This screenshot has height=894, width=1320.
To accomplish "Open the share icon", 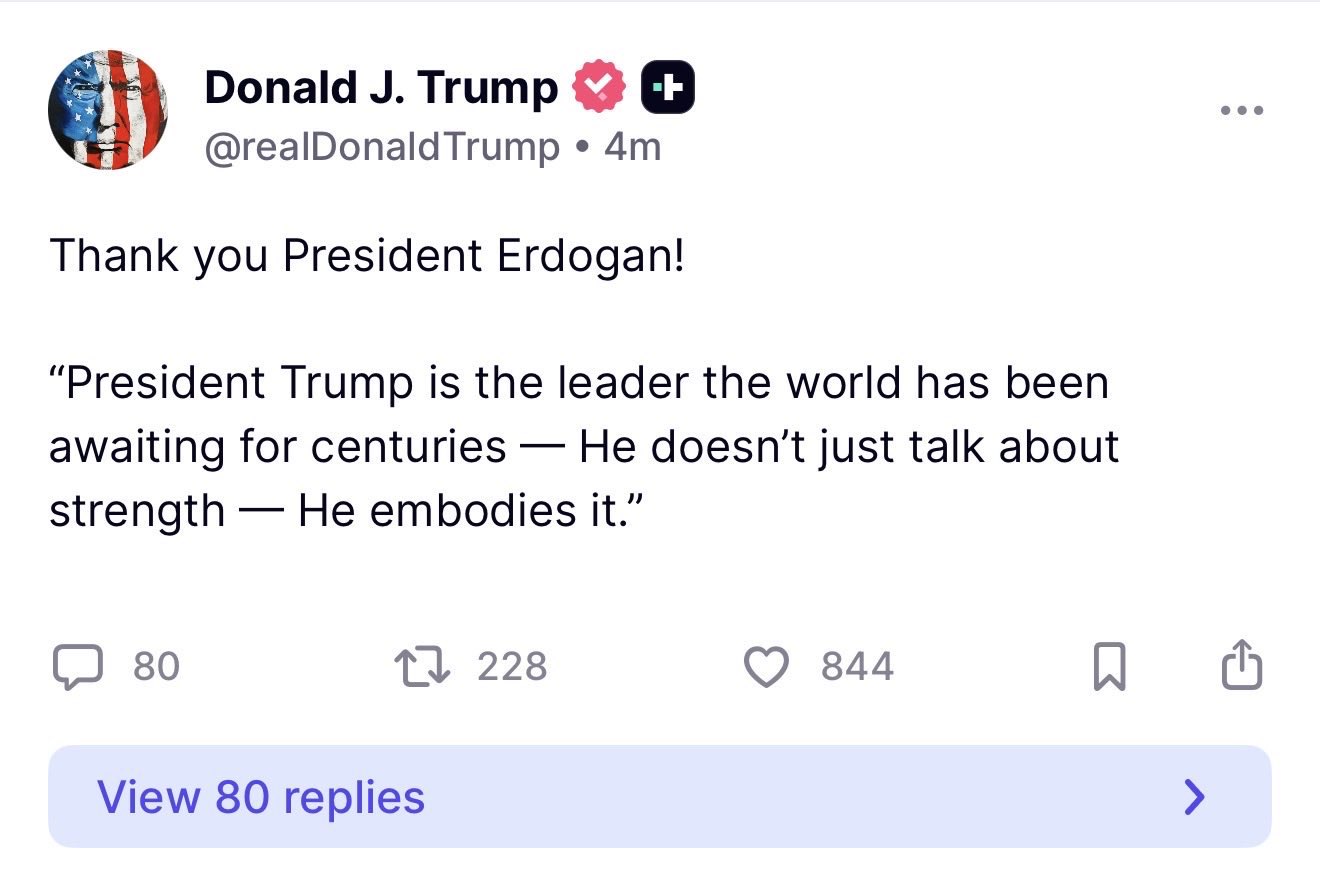I will [1243, 666].
